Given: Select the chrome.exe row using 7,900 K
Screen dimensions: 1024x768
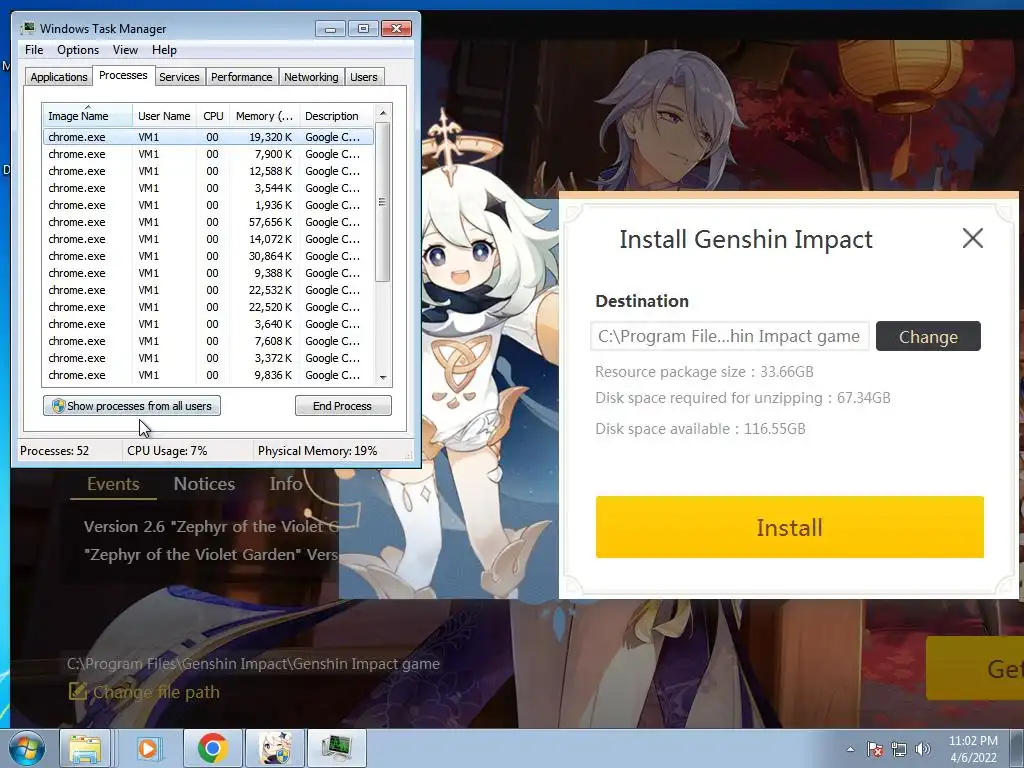Looking at the screenshot, I should pyautogui.click(x=208, y=154).
